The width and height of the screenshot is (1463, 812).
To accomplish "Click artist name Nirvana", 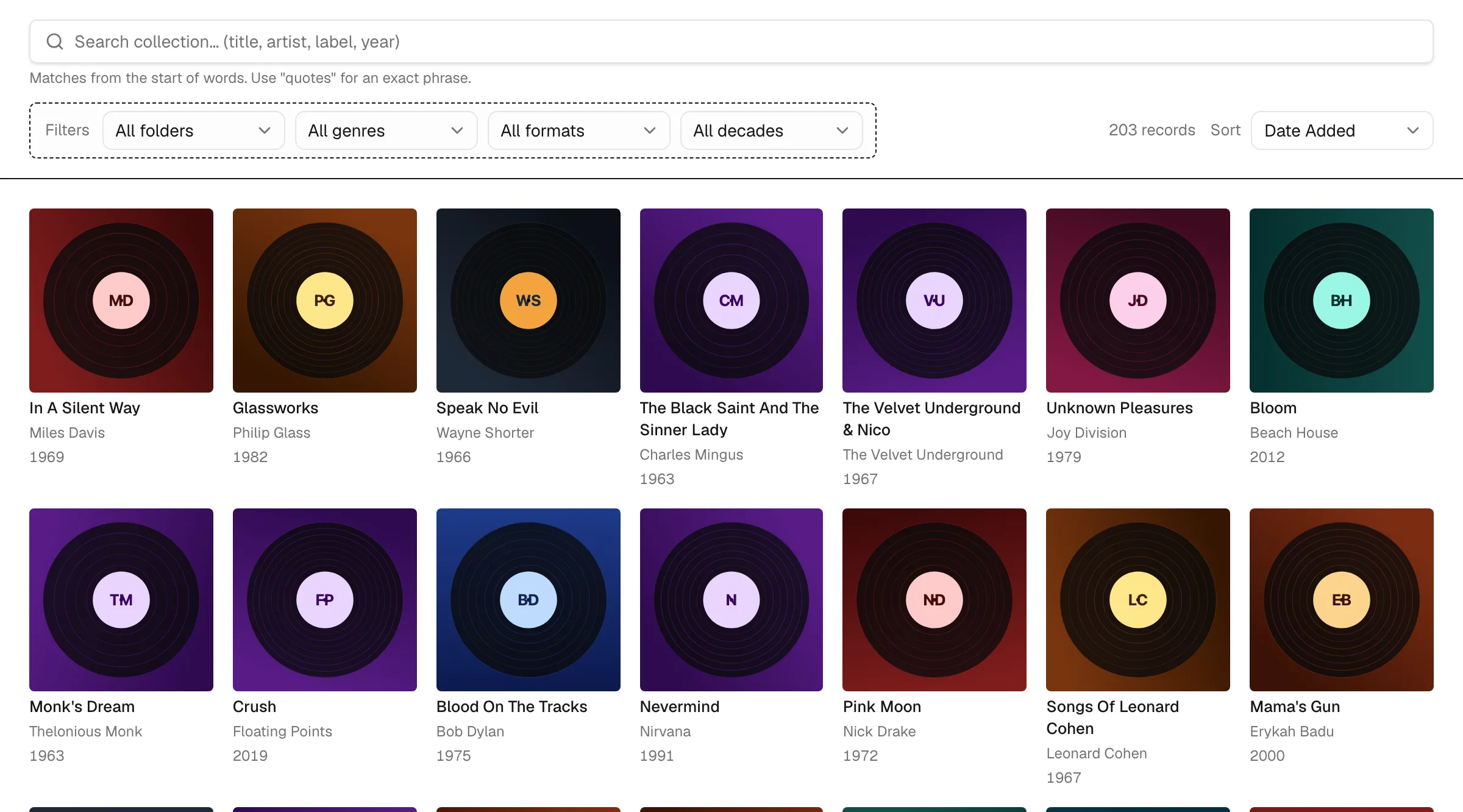I will point(666,732).
